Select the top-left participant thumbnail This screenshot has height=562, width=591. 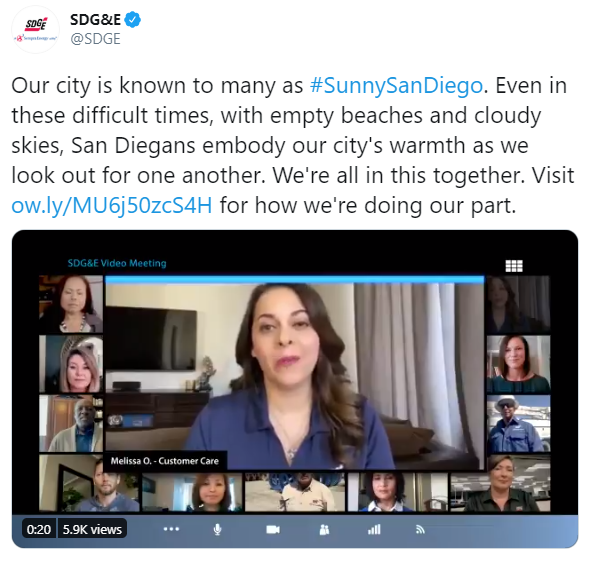(x=71, y=304)
